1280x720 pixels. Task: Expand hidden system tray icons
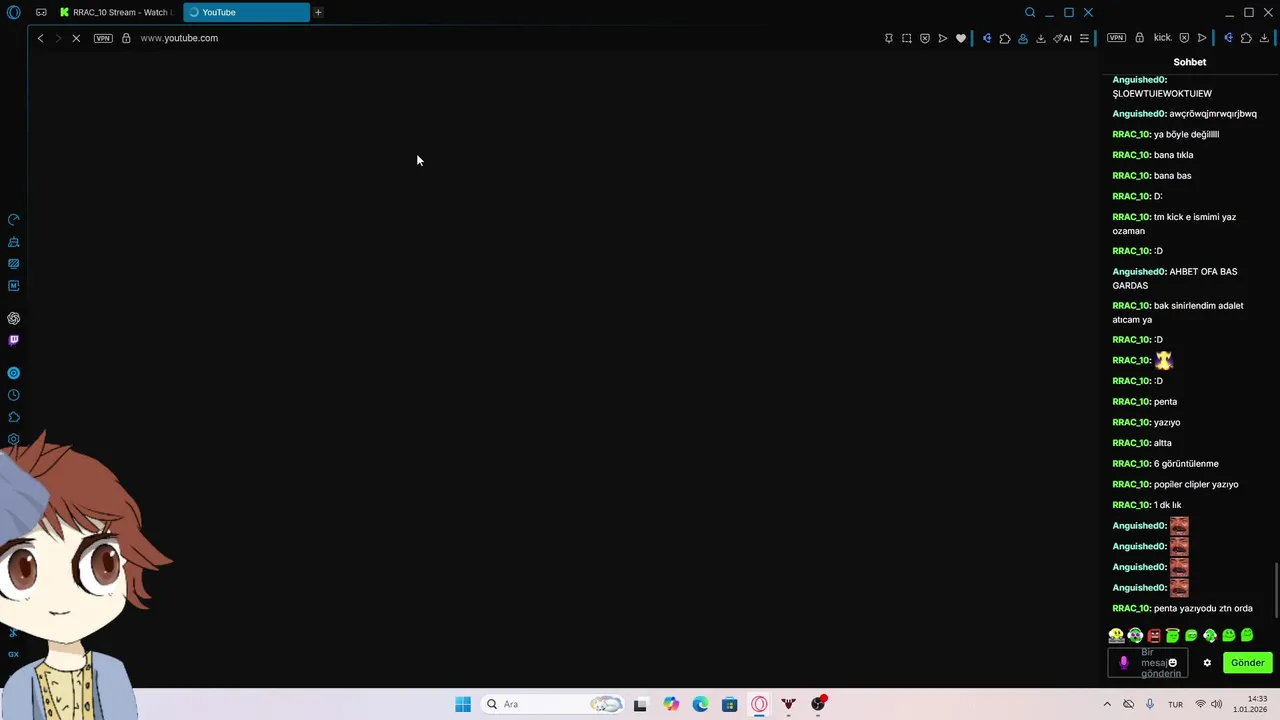coord(1107,704)
